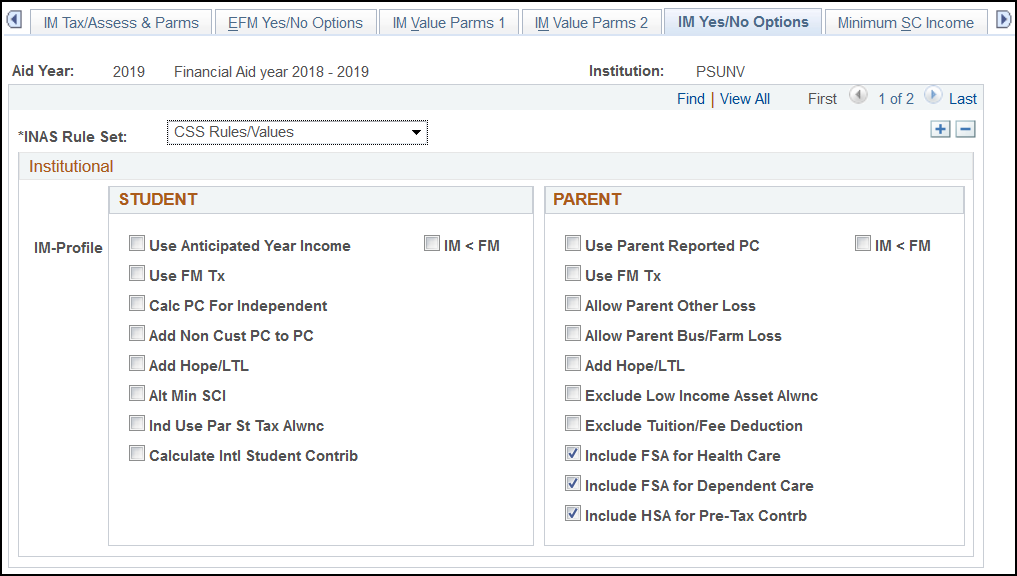Toggle the Student IM < FM checkbox
The height and width of the screenshot is (576, 1017).
(x=432, y=244)
